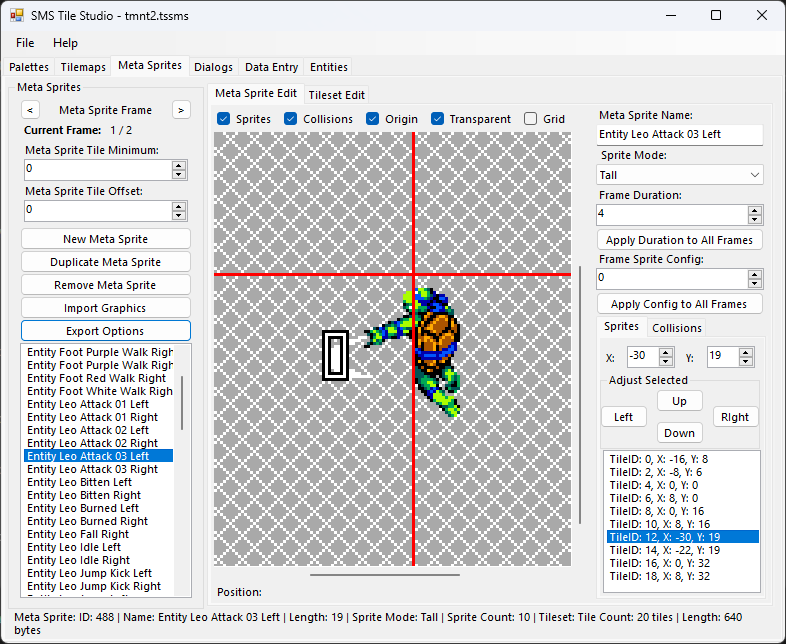Move selected sprite Down

(x=680, y=433)
